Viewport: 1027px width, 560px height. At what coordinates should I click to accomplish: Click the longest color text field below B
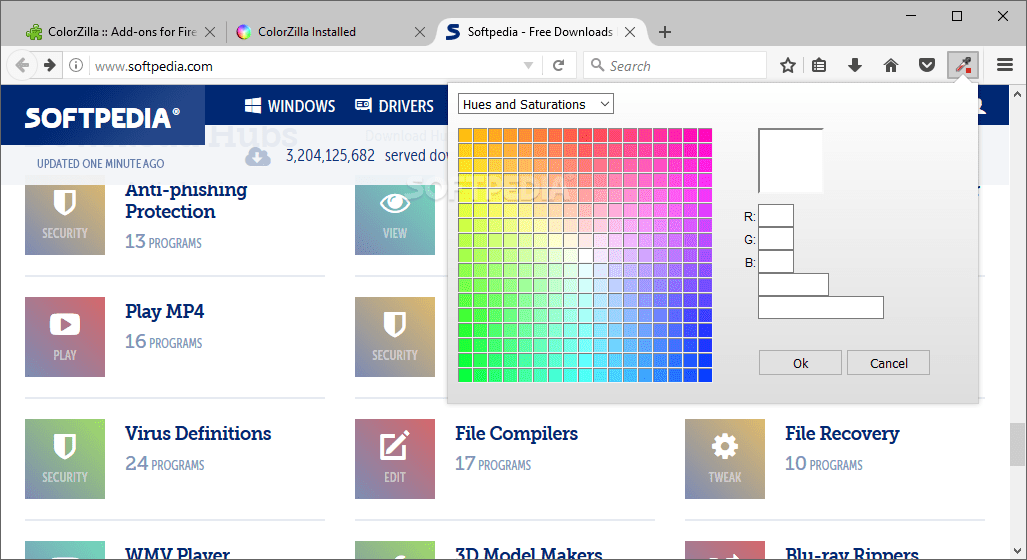coord(821,308)
